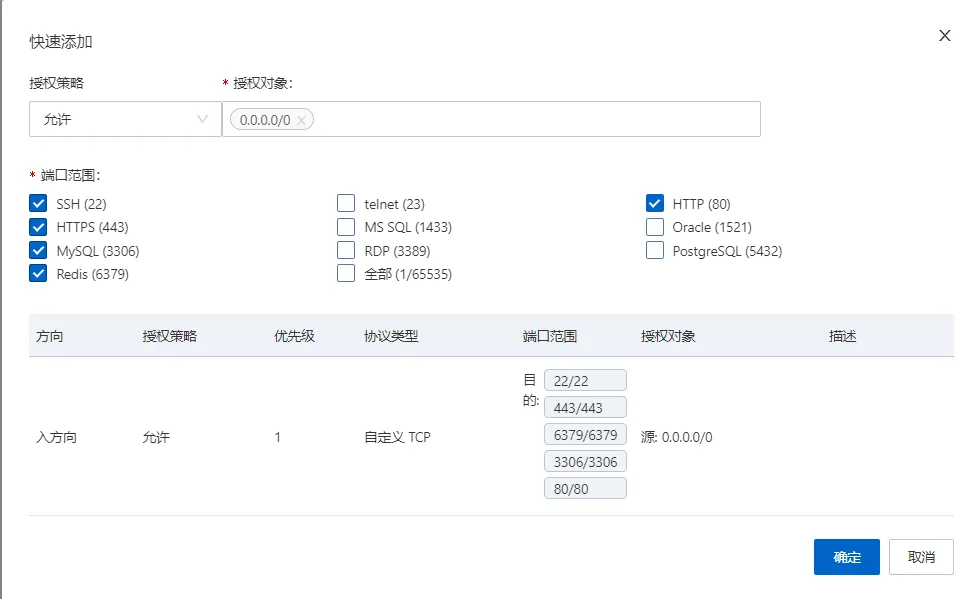Select the 3306/3306 port range tag
This screenshot has height=599, width=979.
click(x=585, y=461)
